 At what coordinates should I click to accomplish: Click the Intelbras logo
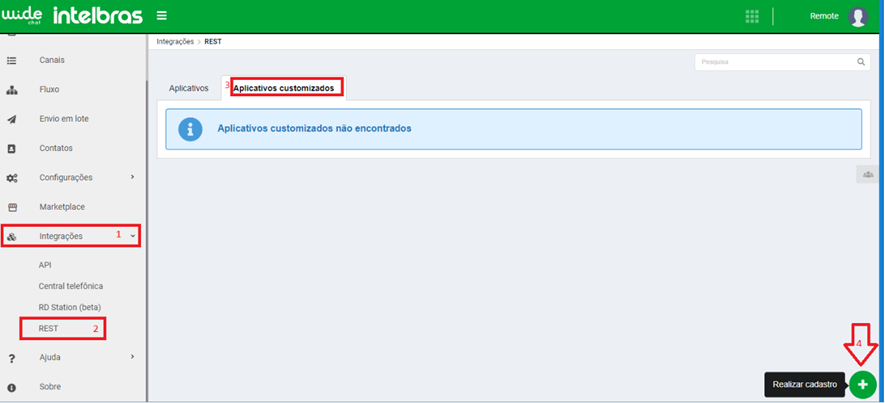pos(98,16)
